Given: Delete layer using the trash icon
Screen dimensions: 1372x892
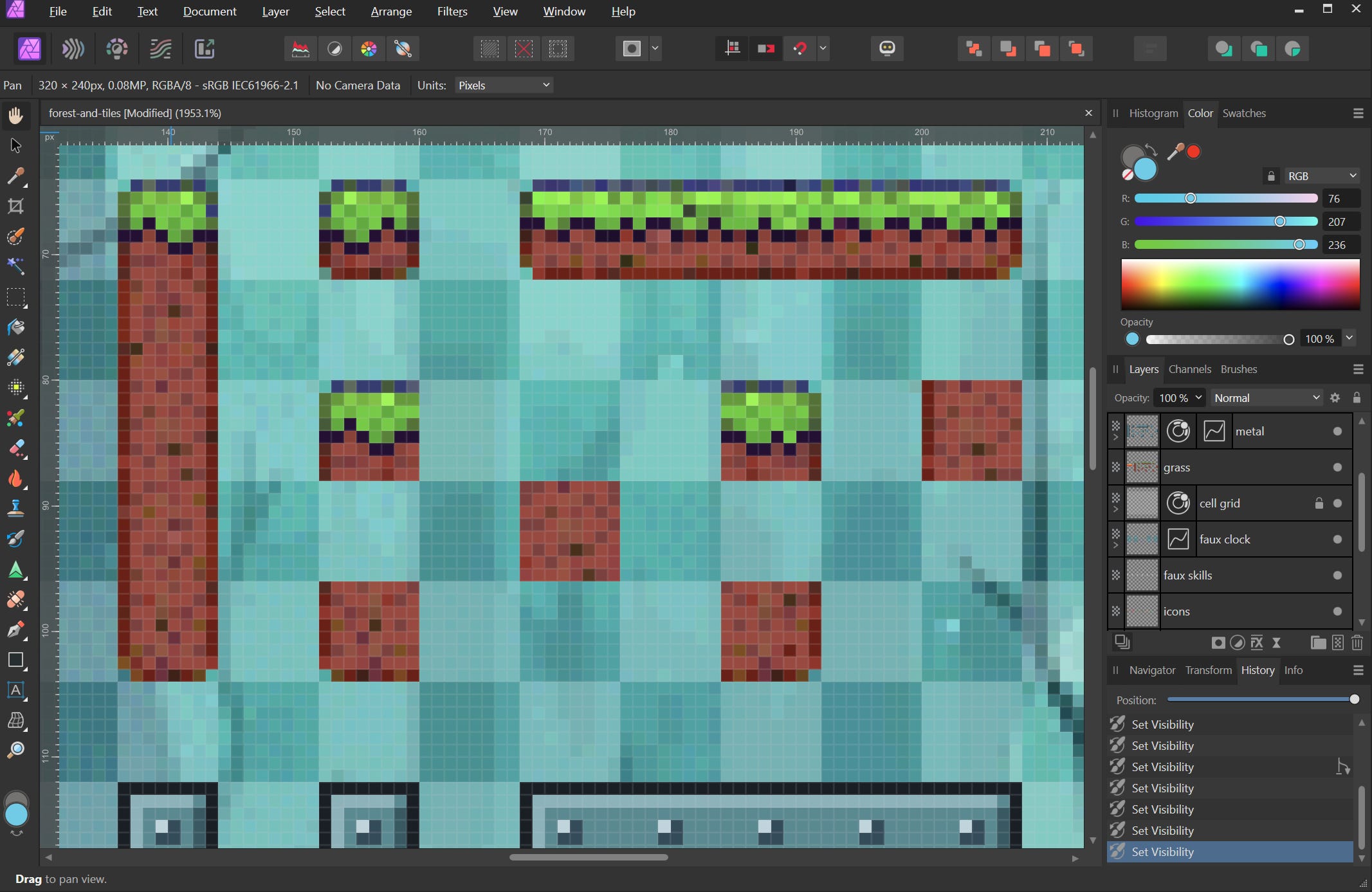Looking at the screenshot, I should click(x=1357, y=642).
